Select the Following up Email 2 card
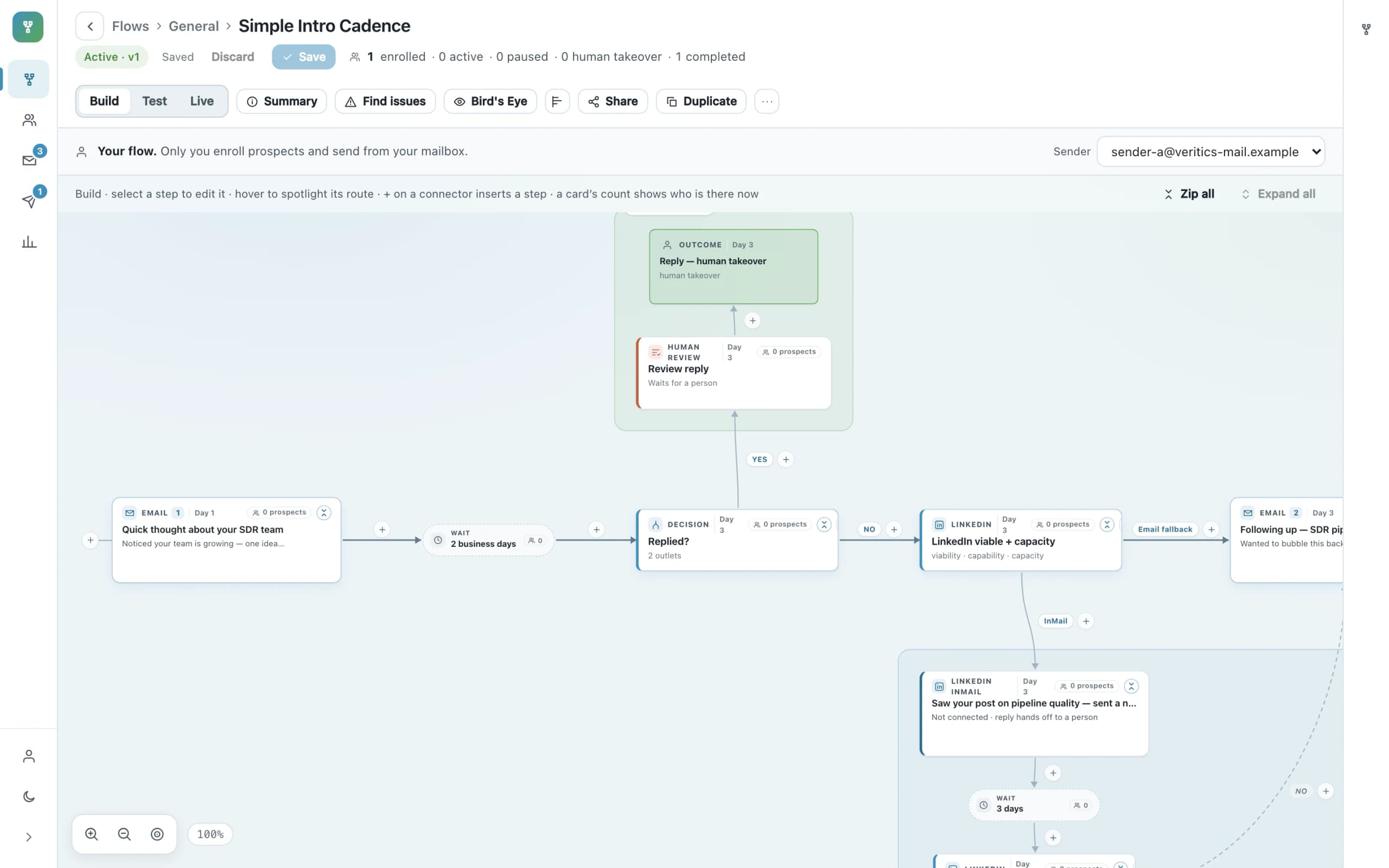 [x=1286, y=540]
